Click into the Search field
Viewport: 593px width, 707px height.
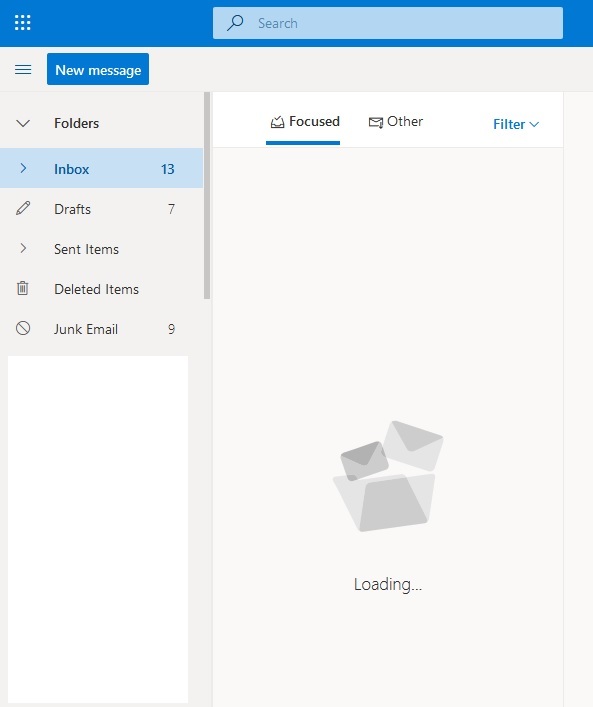pyautogui.click(x=388, y=23)
